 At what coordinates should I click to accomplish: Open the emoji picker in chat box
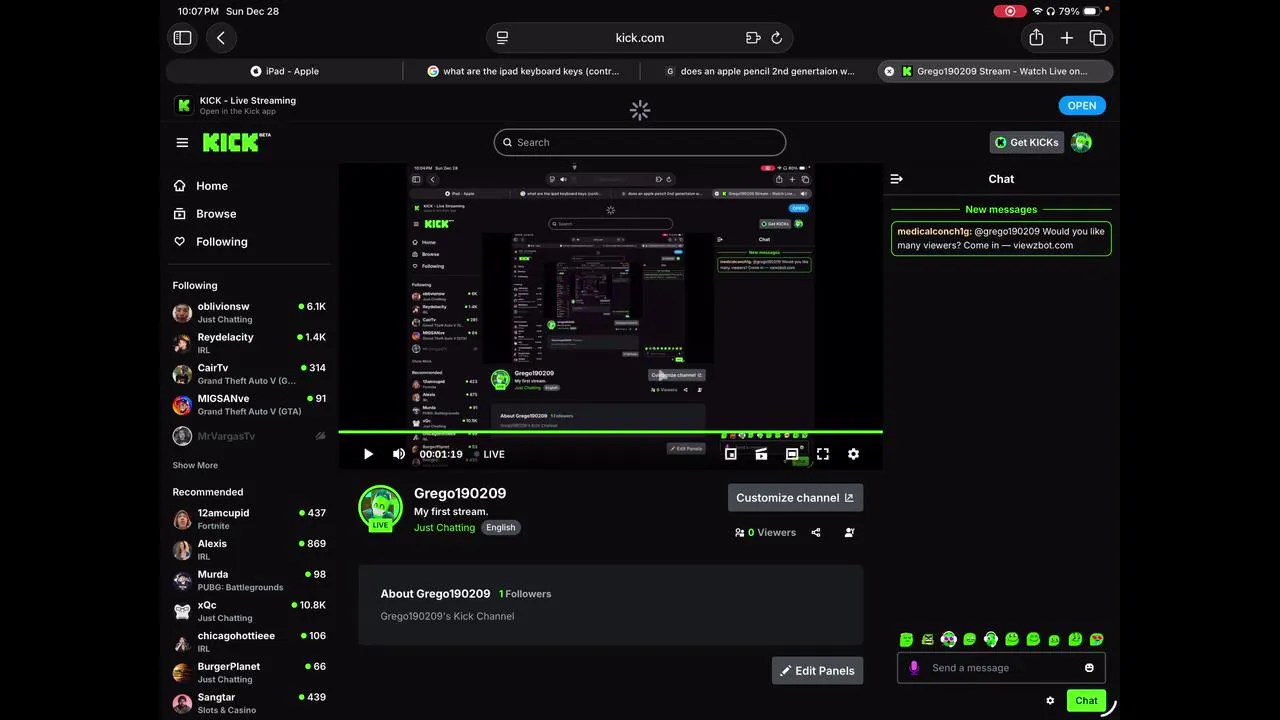1089,668
